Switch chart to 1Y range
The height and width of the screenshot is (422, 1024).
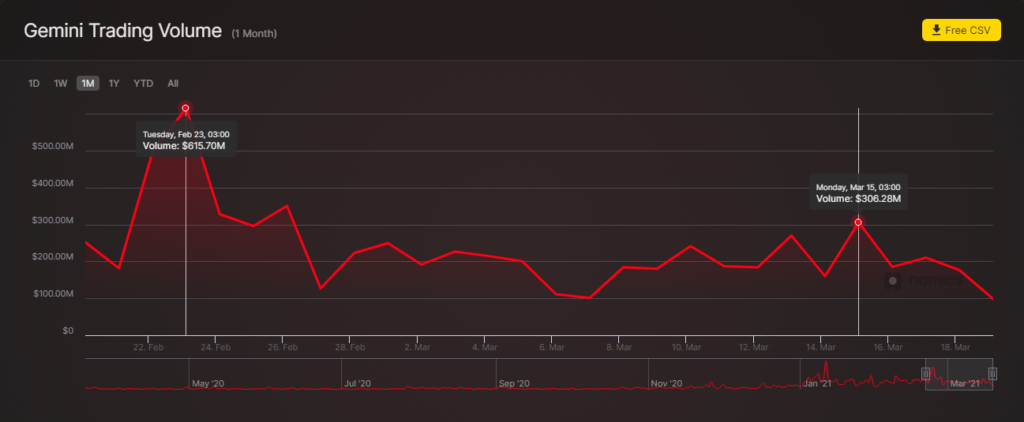[x=114, y=84]
